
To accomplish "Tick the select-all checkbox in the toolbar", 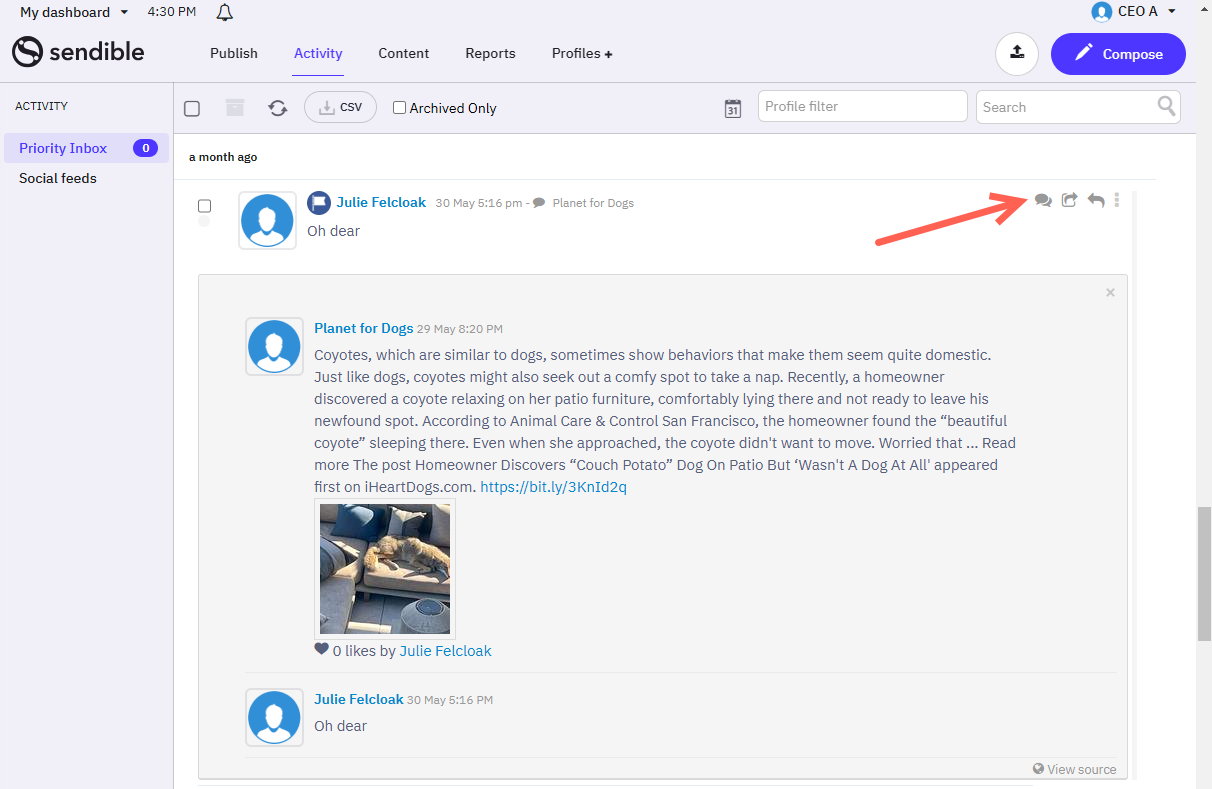I will pos(192,108).
